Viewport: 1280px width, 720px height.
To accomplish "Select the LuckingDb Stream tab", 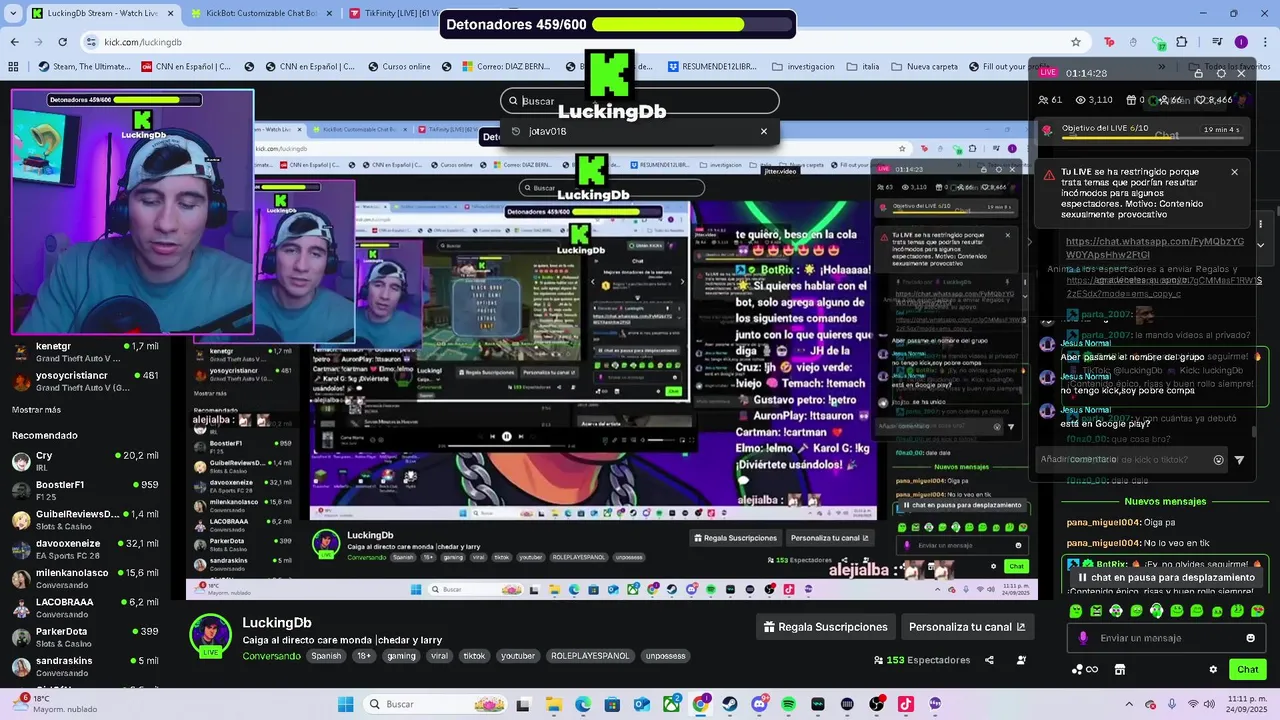I will [102, 13].
